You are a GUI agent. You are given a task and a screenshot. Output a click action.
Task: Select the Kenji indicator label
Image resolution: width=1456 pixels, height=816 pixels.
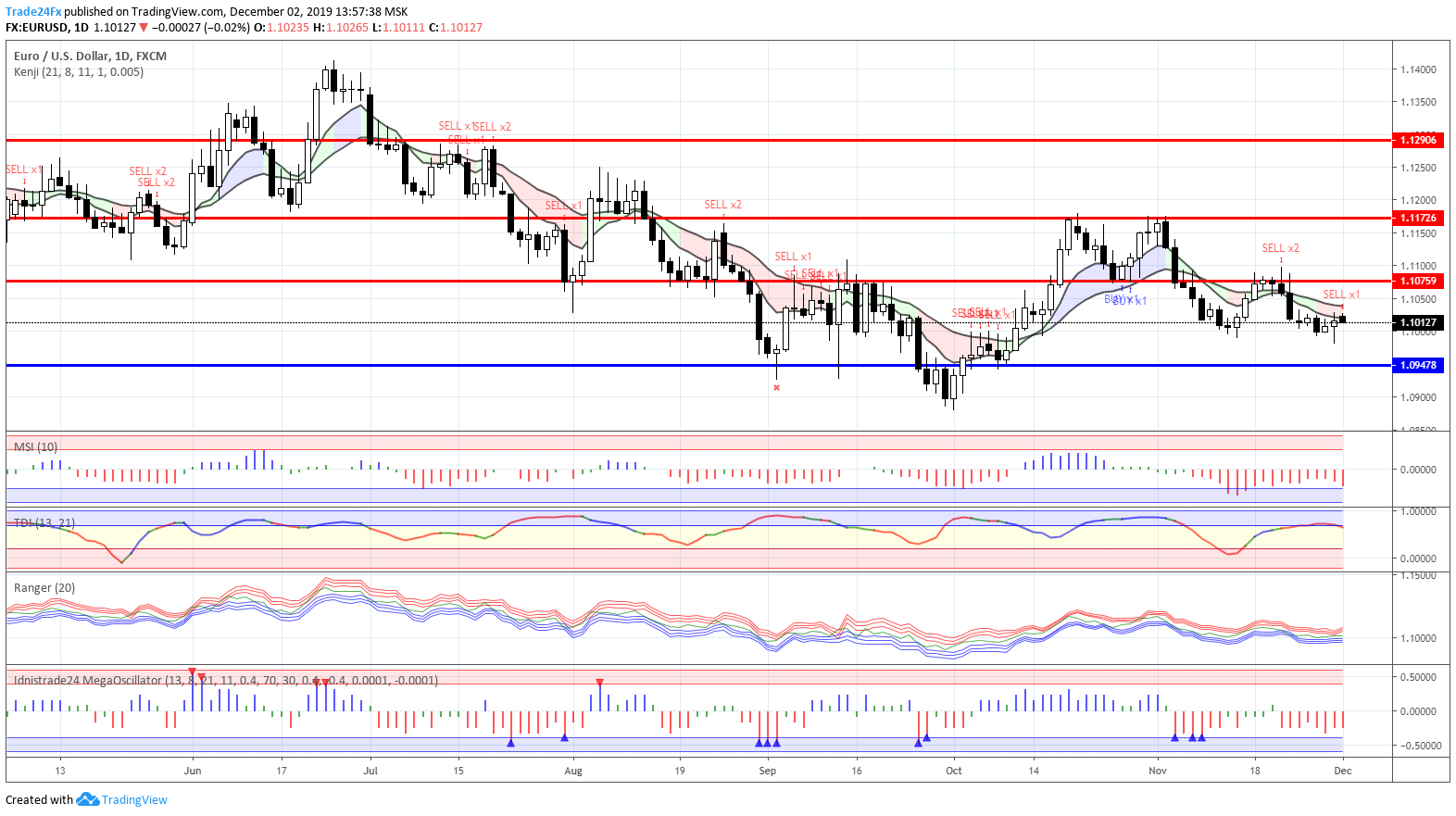click(x=79, y=72)
